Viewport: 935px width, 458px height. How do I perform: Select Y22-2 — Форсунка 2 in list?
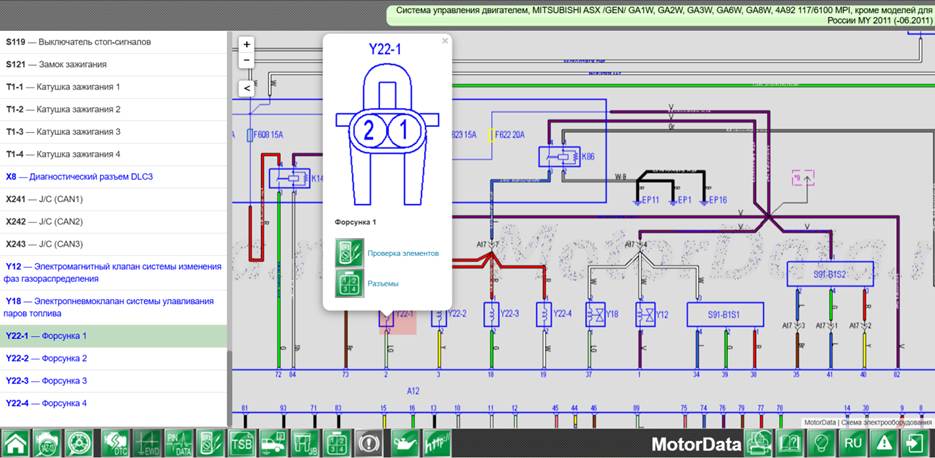point(47,358)
